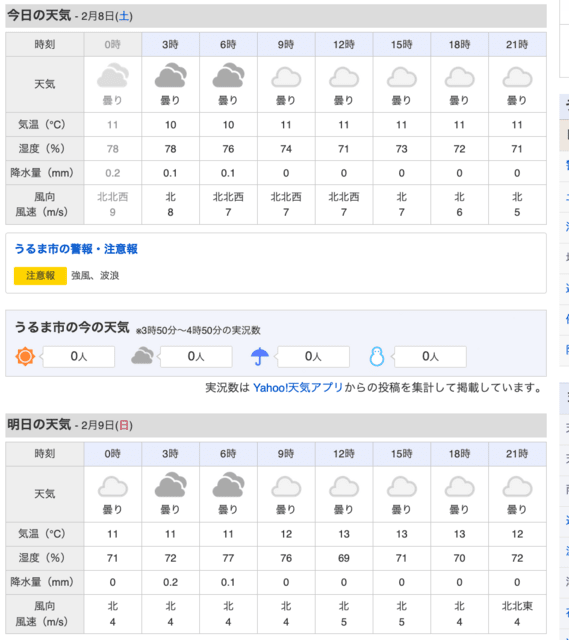Open the Yahoo!天気アプリ link

click(298, 387)
